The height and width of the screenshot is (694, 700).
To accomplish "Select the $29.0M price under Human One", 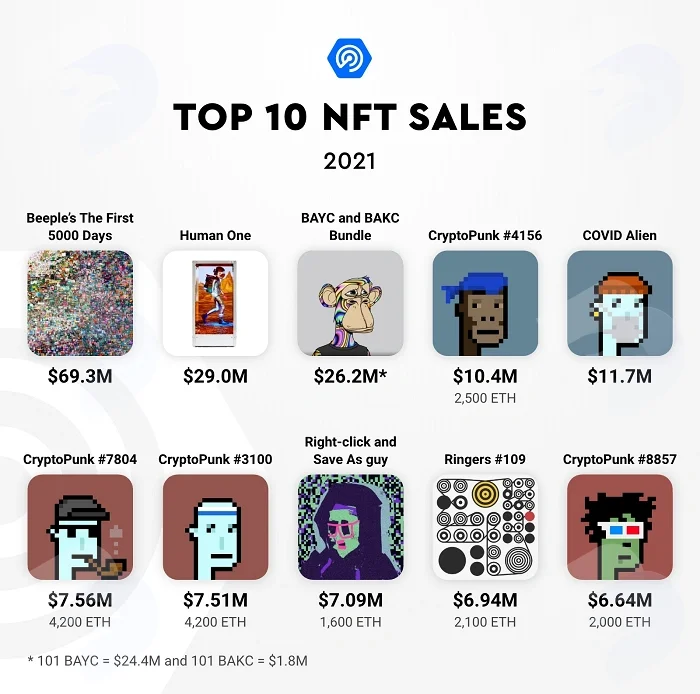I will [x=215, y=376].
